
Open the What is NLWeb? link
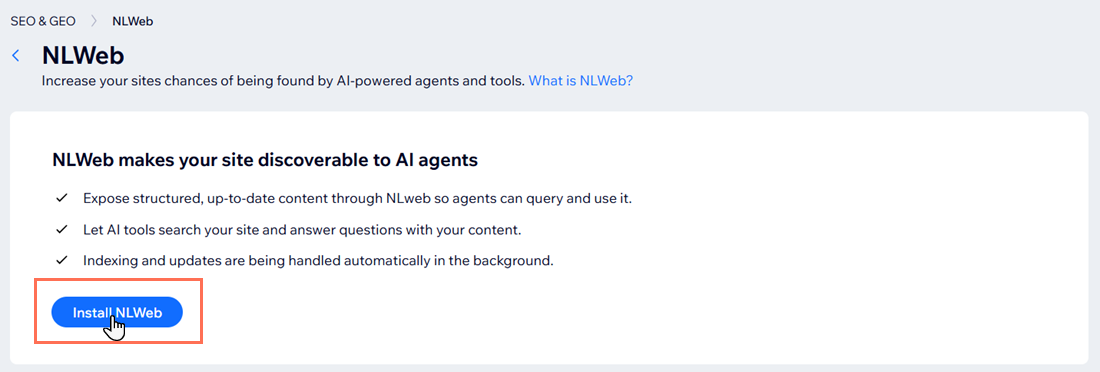pyautogui.click(x=580, y=81)
